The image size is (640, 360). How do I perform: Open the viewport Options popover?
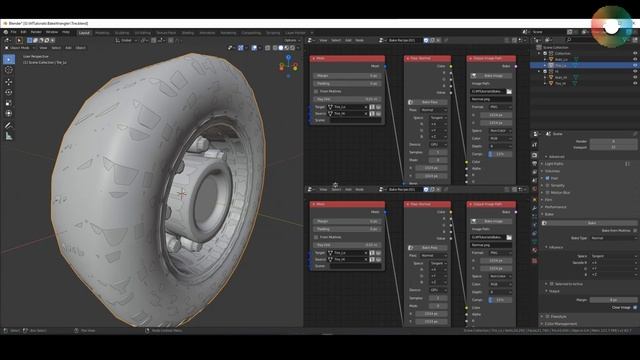pos(292,40)
